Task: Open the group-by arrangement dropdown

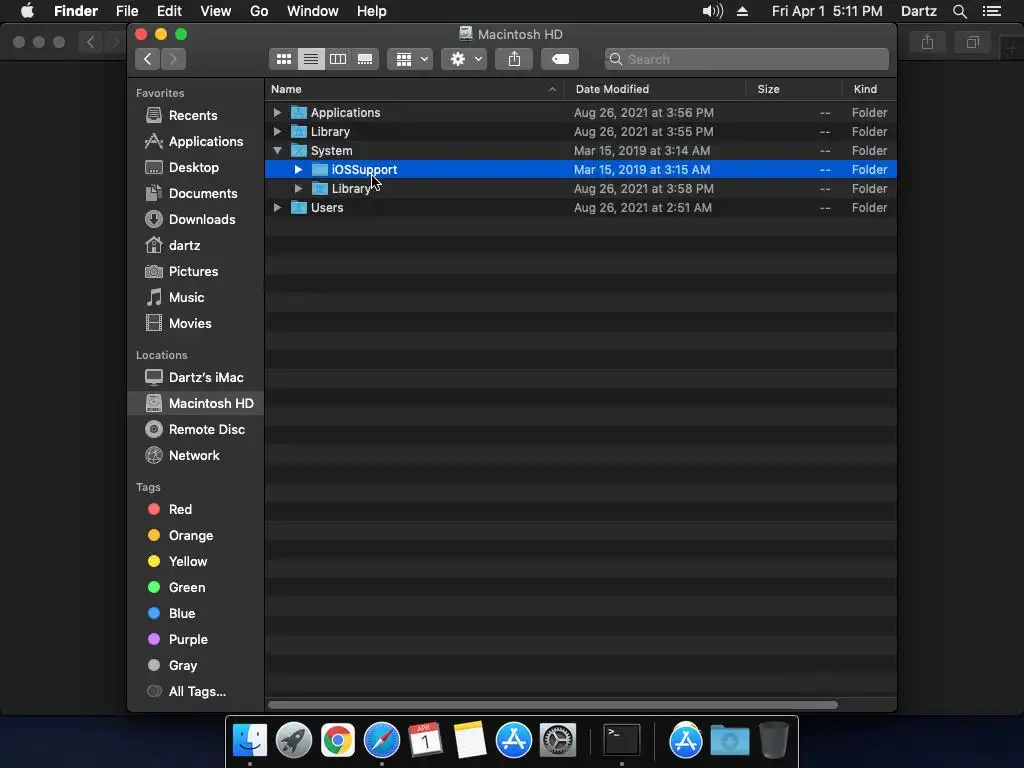Action: pos(411,59)
